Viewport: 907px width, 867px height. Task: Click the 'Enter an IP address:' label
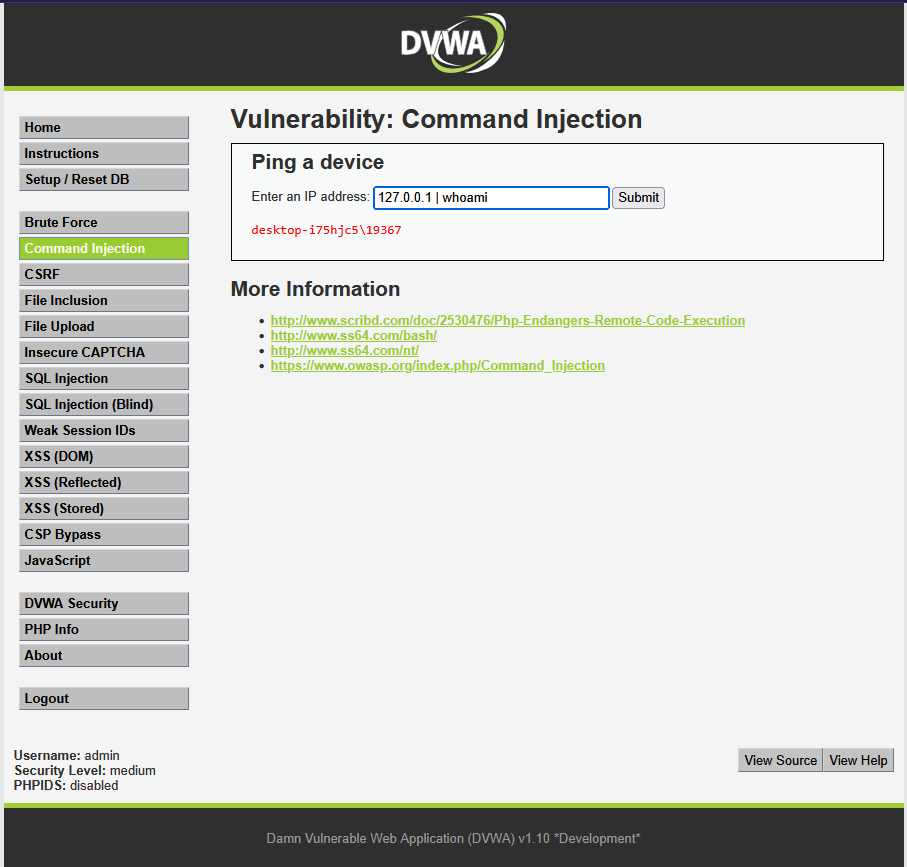(311, 197)
